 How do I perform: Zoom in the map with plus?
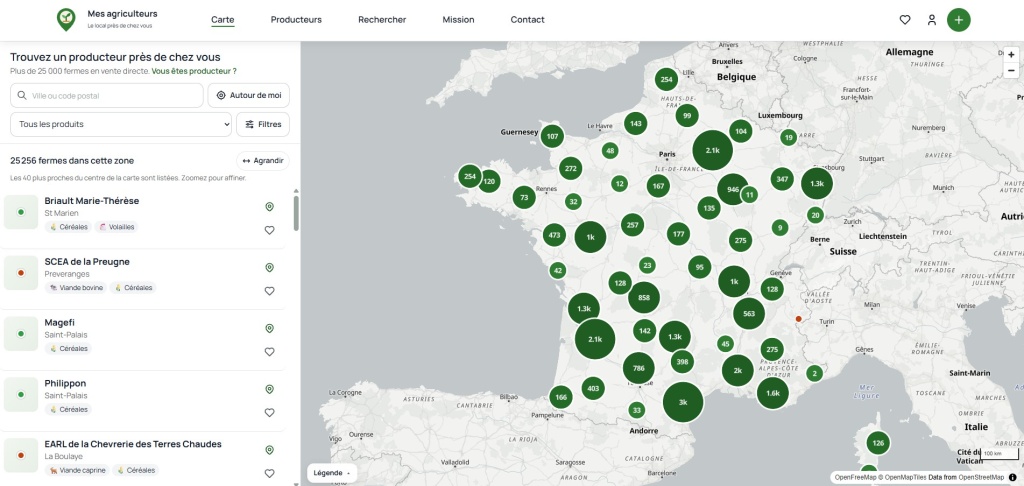pyautogui.click(x=1011, y=56)
